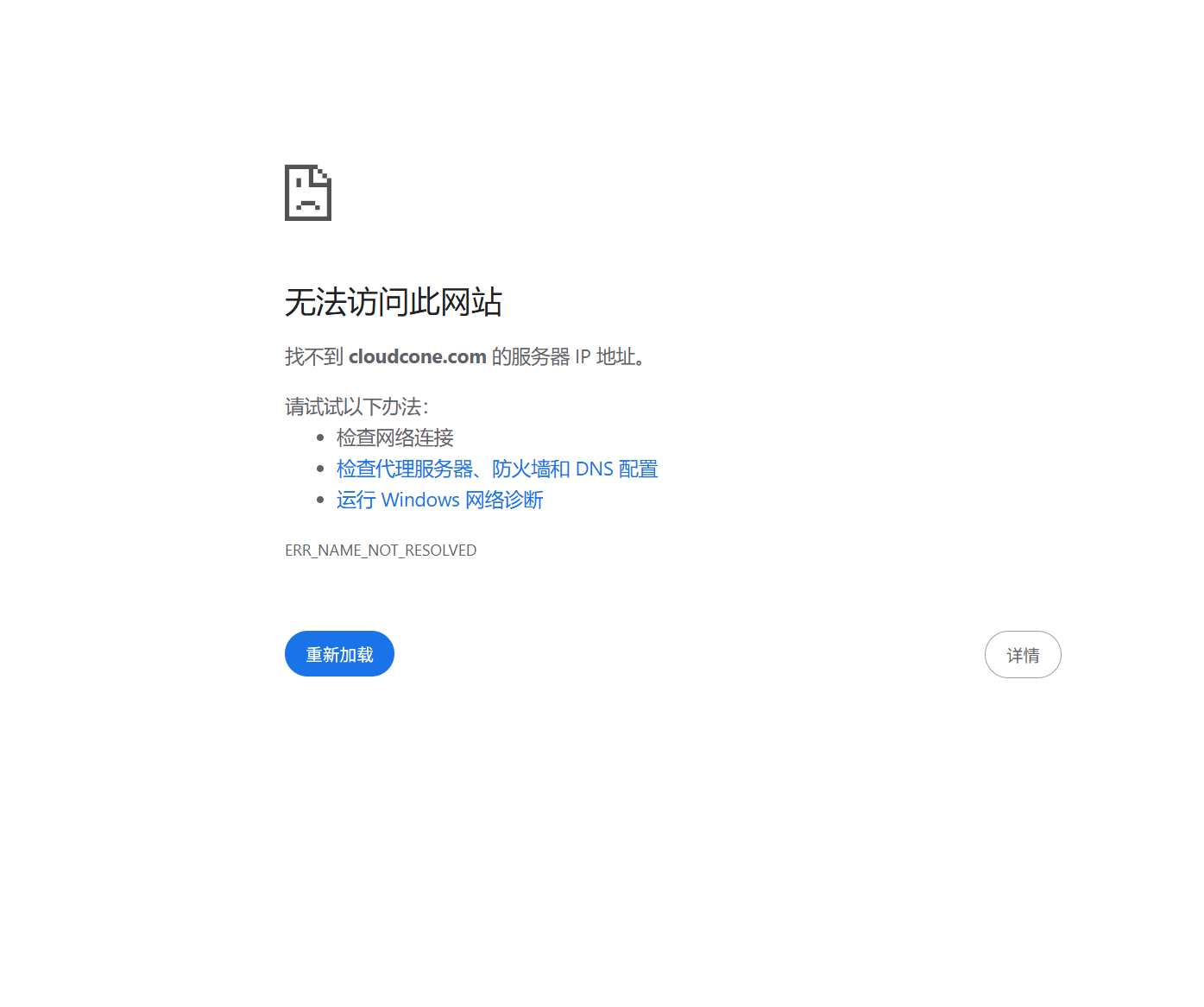Screen dimensions: 1204x1007
Task: Run the 运行 Windows 网络诊断 link
Action: coord(440,500)
